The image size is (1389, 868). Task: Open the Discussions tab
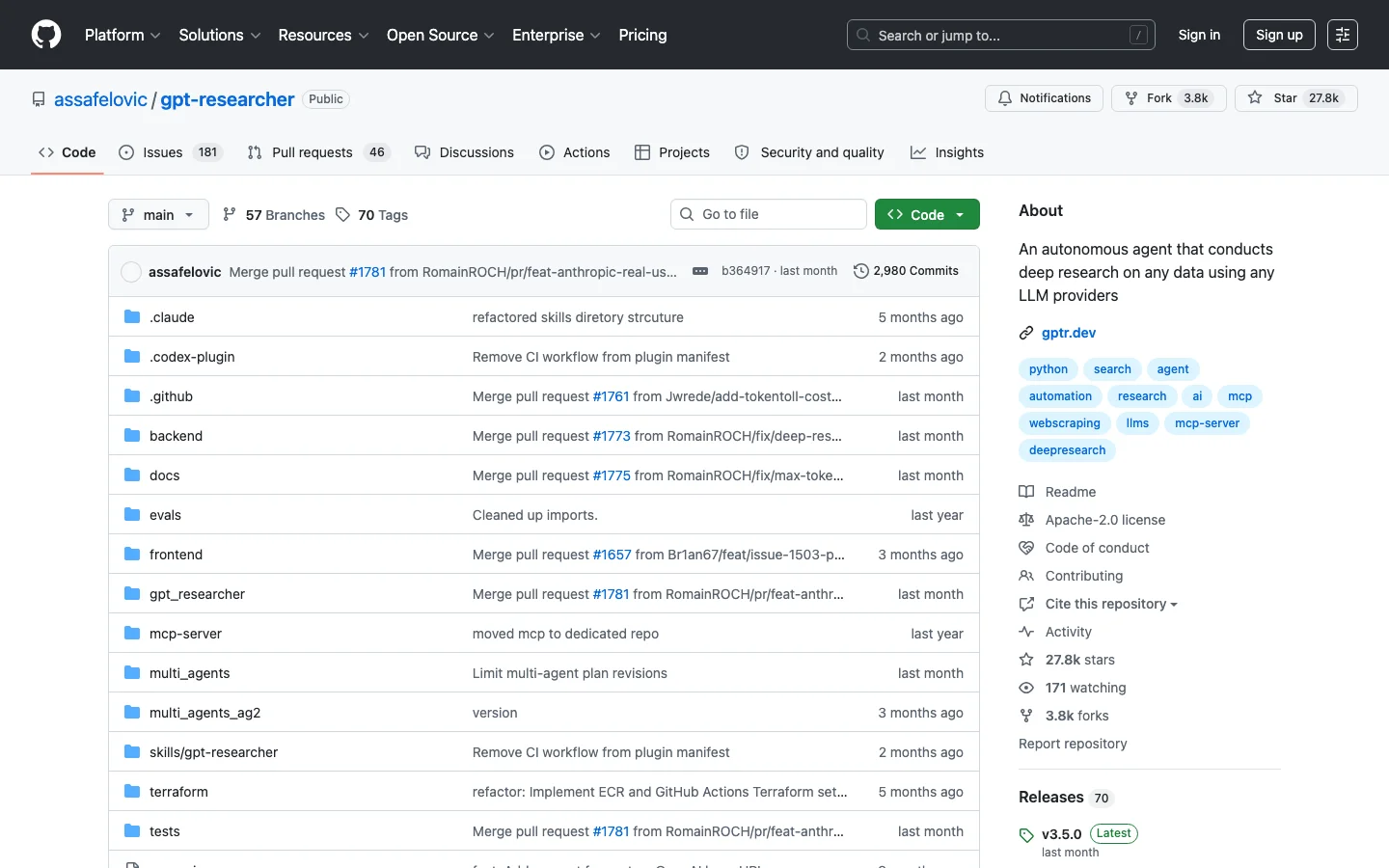(x=464, y=152)
